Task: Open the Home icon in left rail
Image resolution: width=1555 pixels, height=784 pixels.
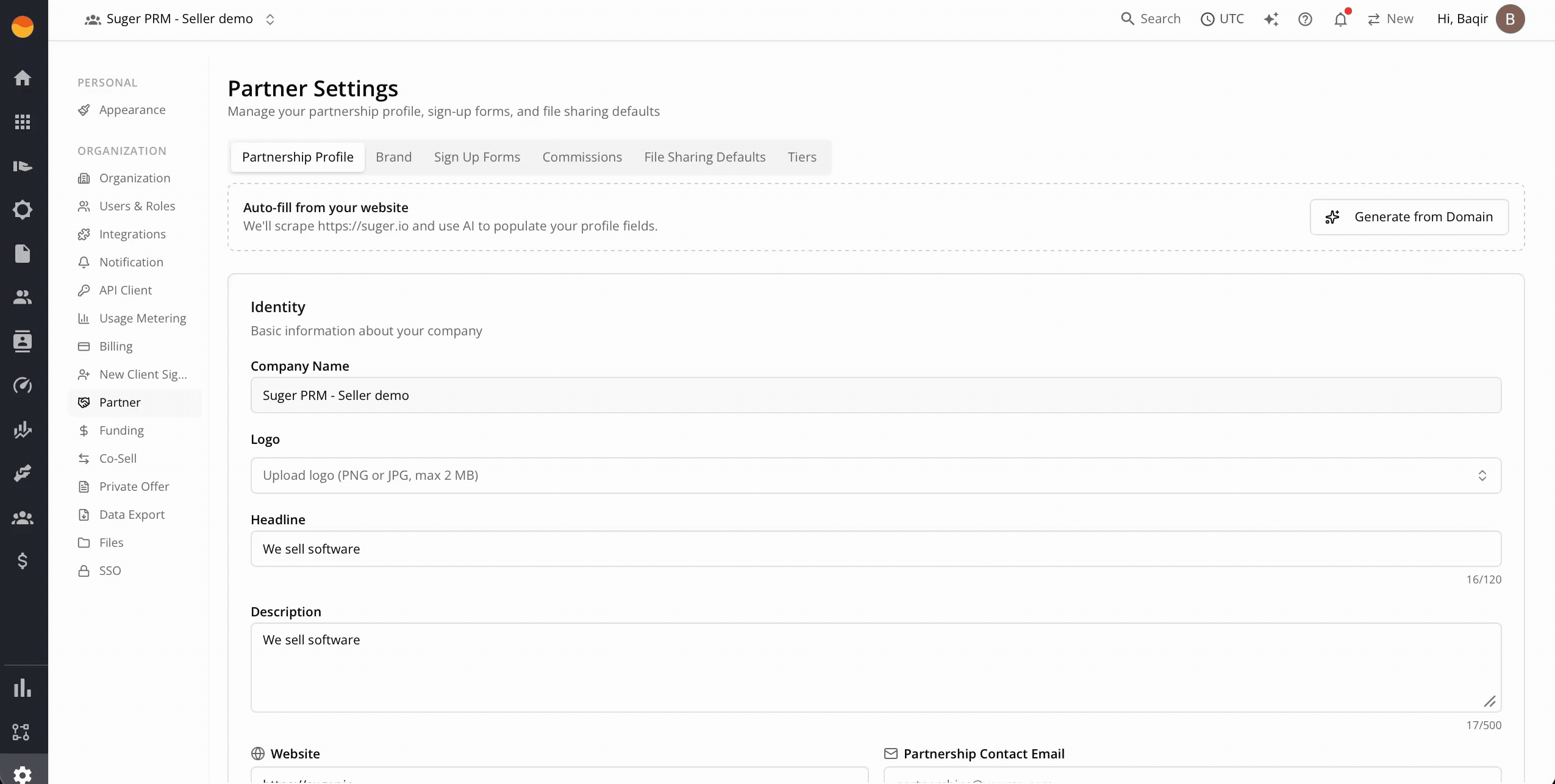Action: click(x=23, y=78)
